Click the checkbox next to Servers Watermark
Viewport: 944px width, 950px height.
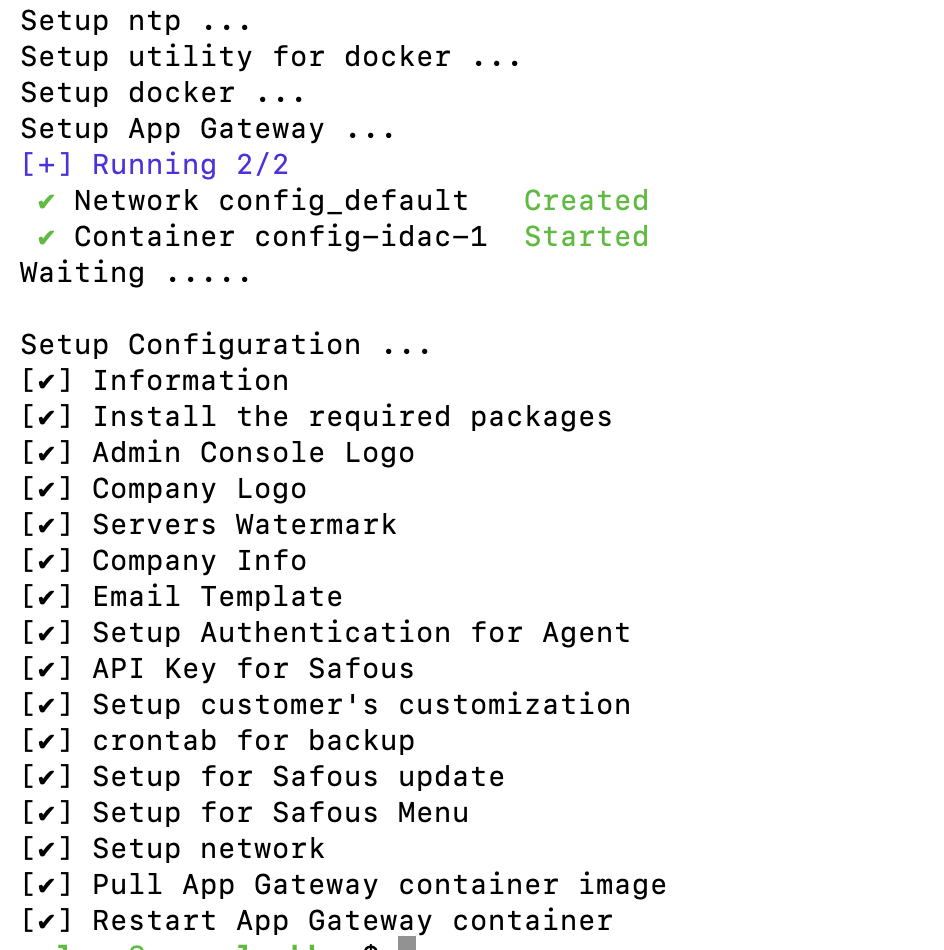pos(47,525)
